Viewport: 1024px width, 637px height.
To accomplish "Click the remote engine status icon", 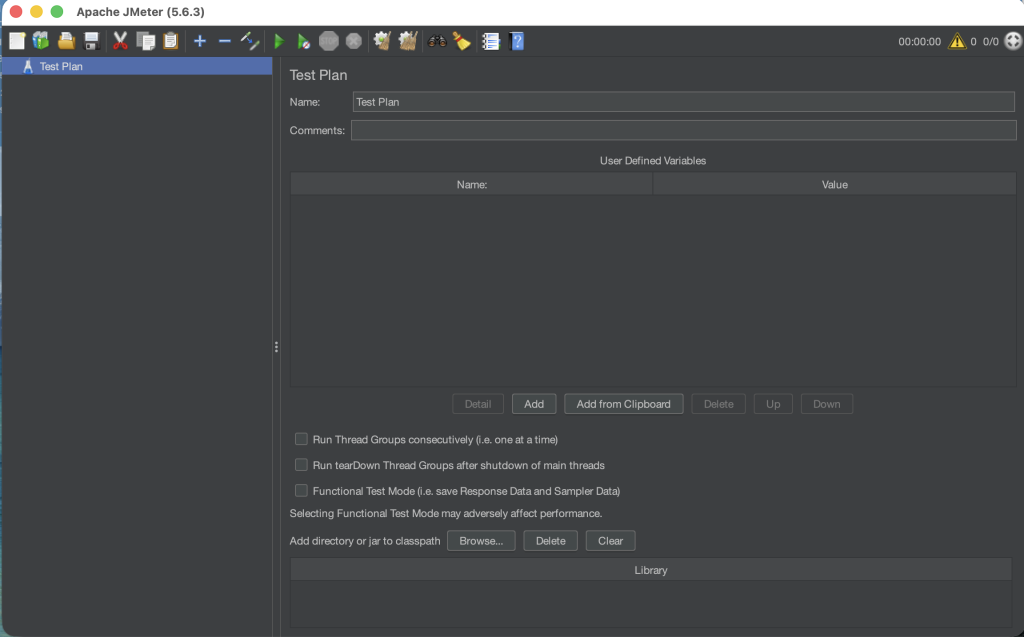I will coord(1013,41).
